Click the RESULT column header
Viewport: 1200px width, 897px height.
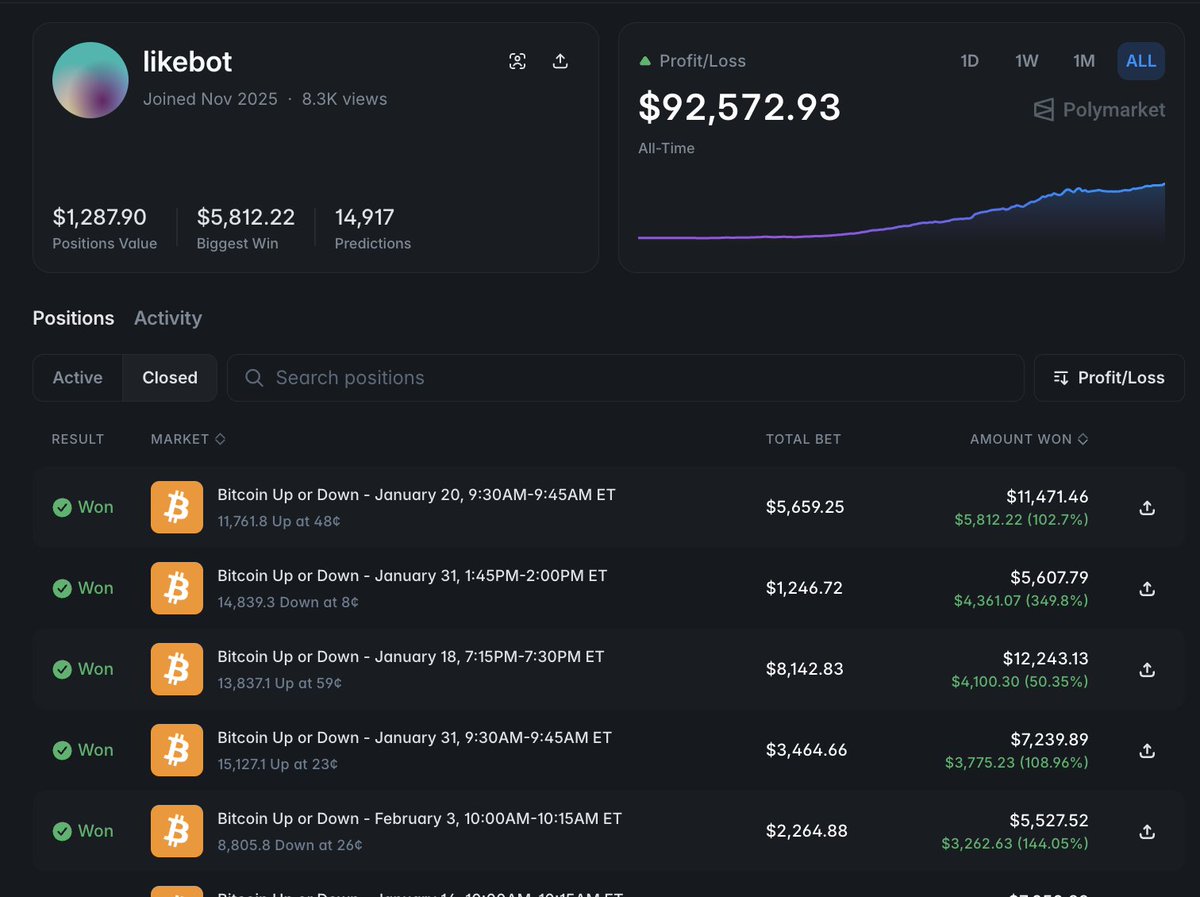pyautogui.click(x=78, y=439)
